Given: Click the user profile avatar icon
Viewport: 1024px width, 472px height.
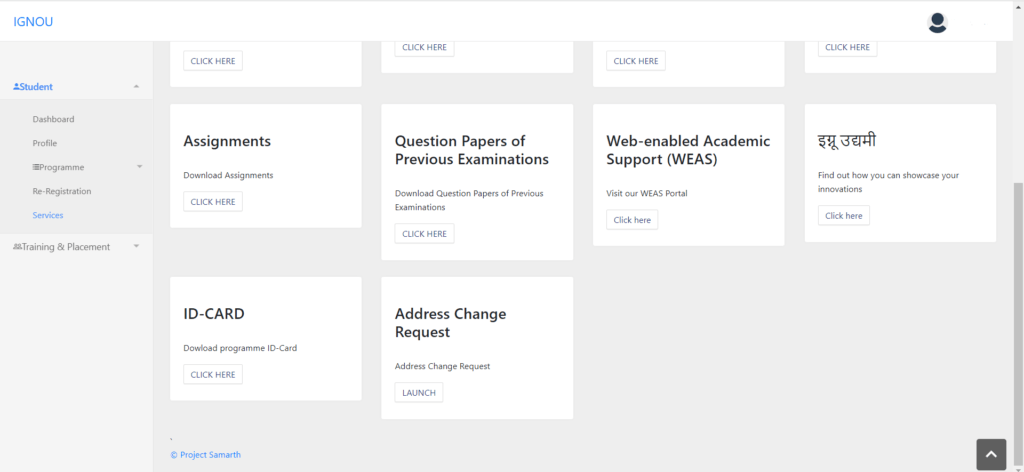Looking at the screenshot, I should pyautogui.click(x=937, y=22).
